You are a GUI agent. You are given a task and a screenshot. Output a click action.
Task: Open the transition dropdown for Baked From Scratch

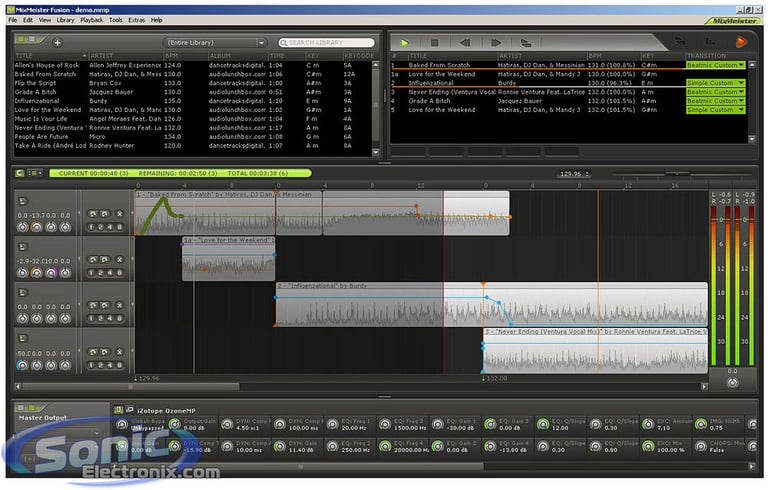point(716,65)
